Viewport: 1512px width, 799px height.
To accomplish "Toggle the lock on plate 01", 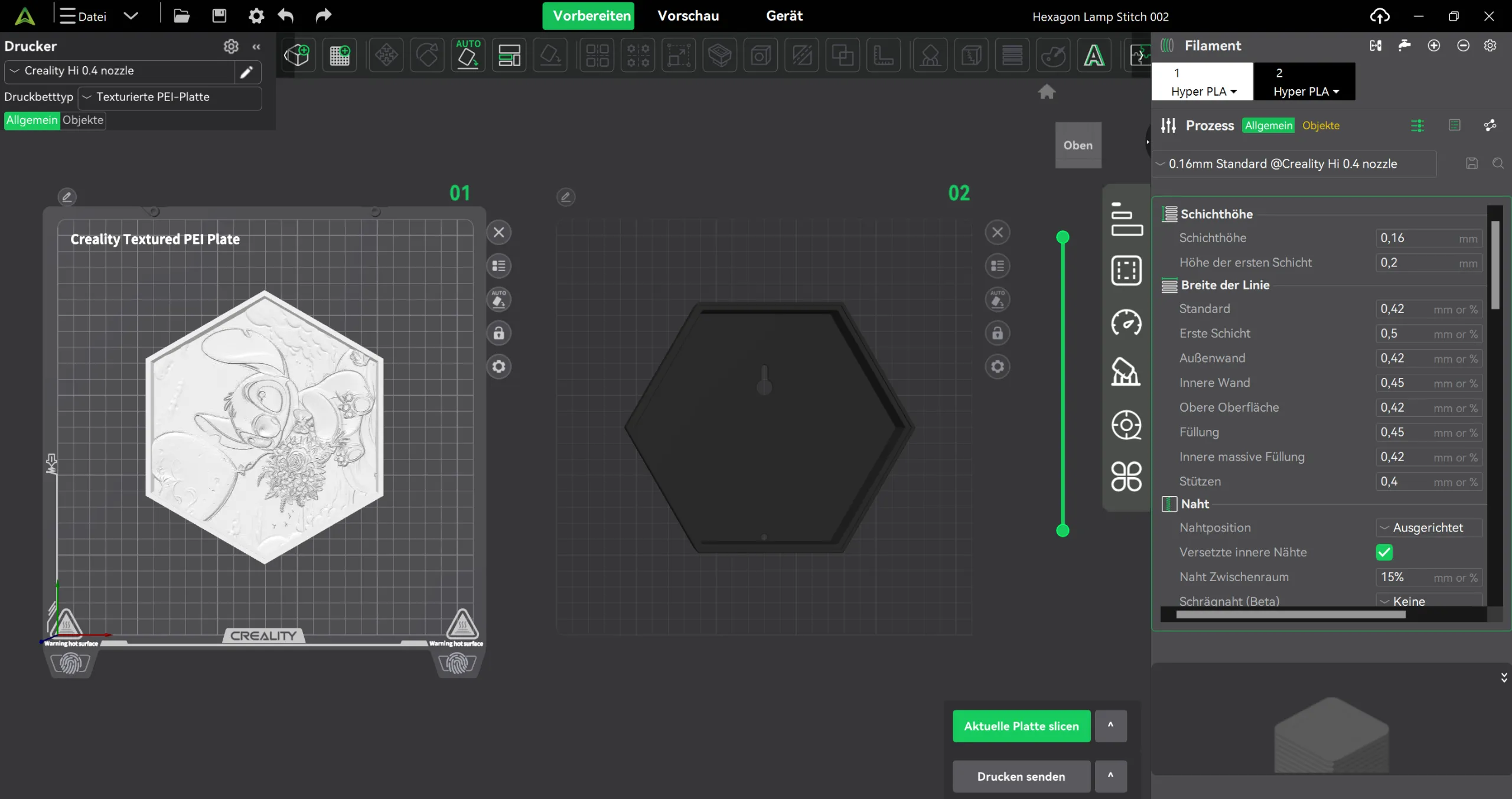I will (x=498, y=333).
